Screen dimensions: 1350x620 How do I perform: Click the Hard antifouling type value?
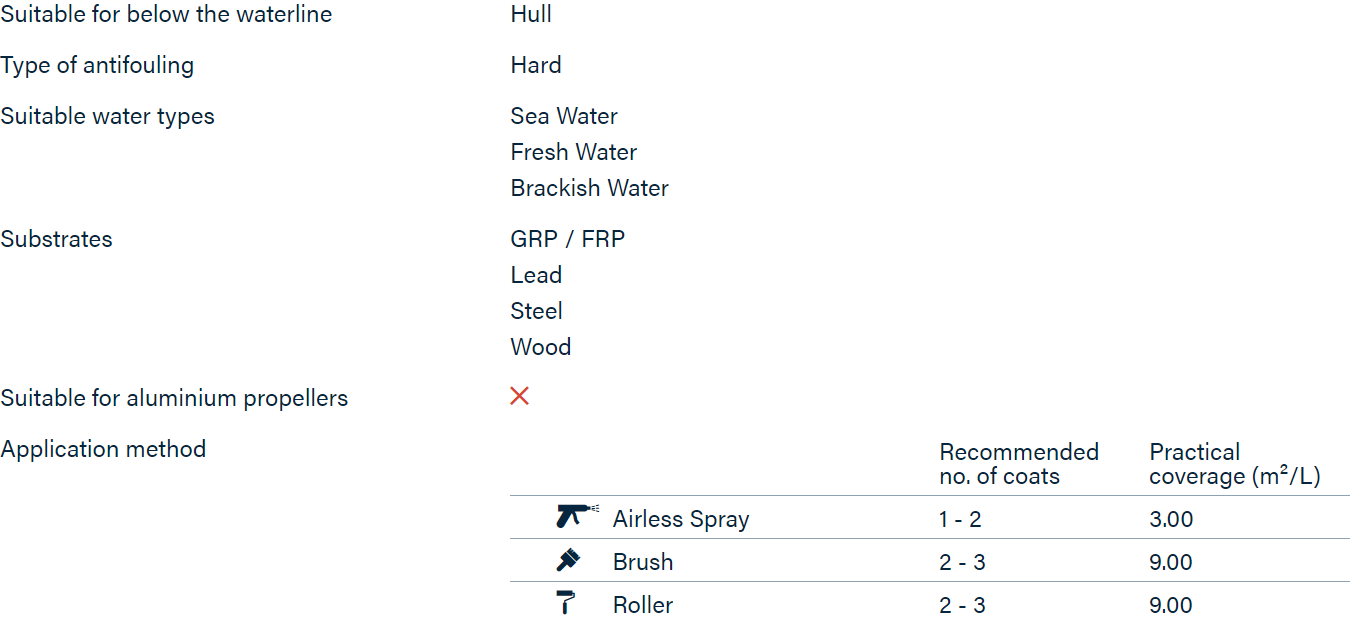point(536,65)
